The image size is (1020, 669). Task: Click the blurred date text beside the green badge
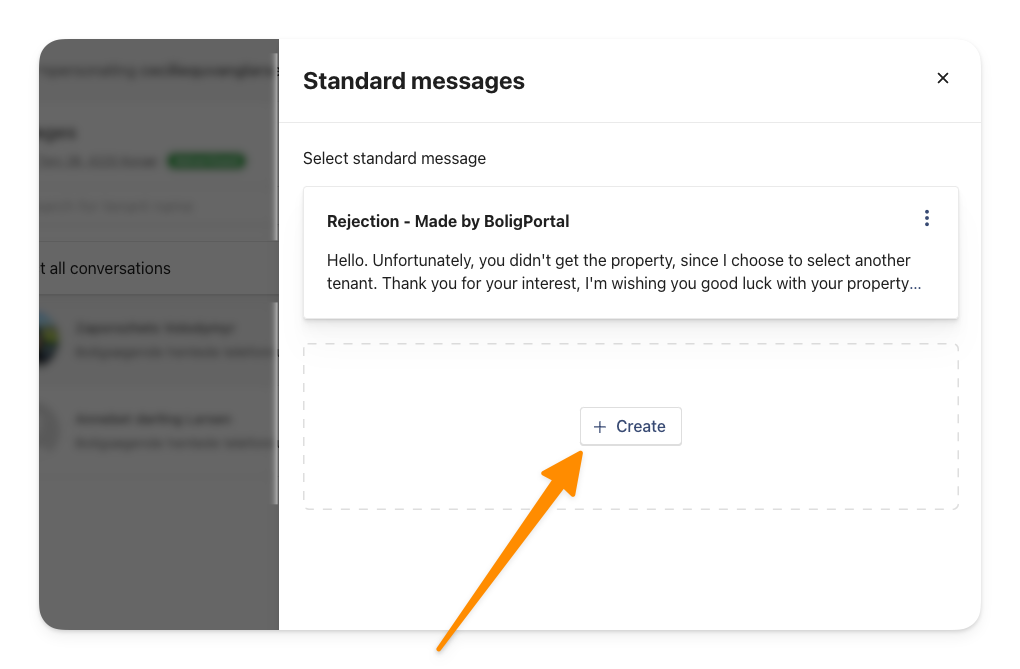[x=99, y=161]
